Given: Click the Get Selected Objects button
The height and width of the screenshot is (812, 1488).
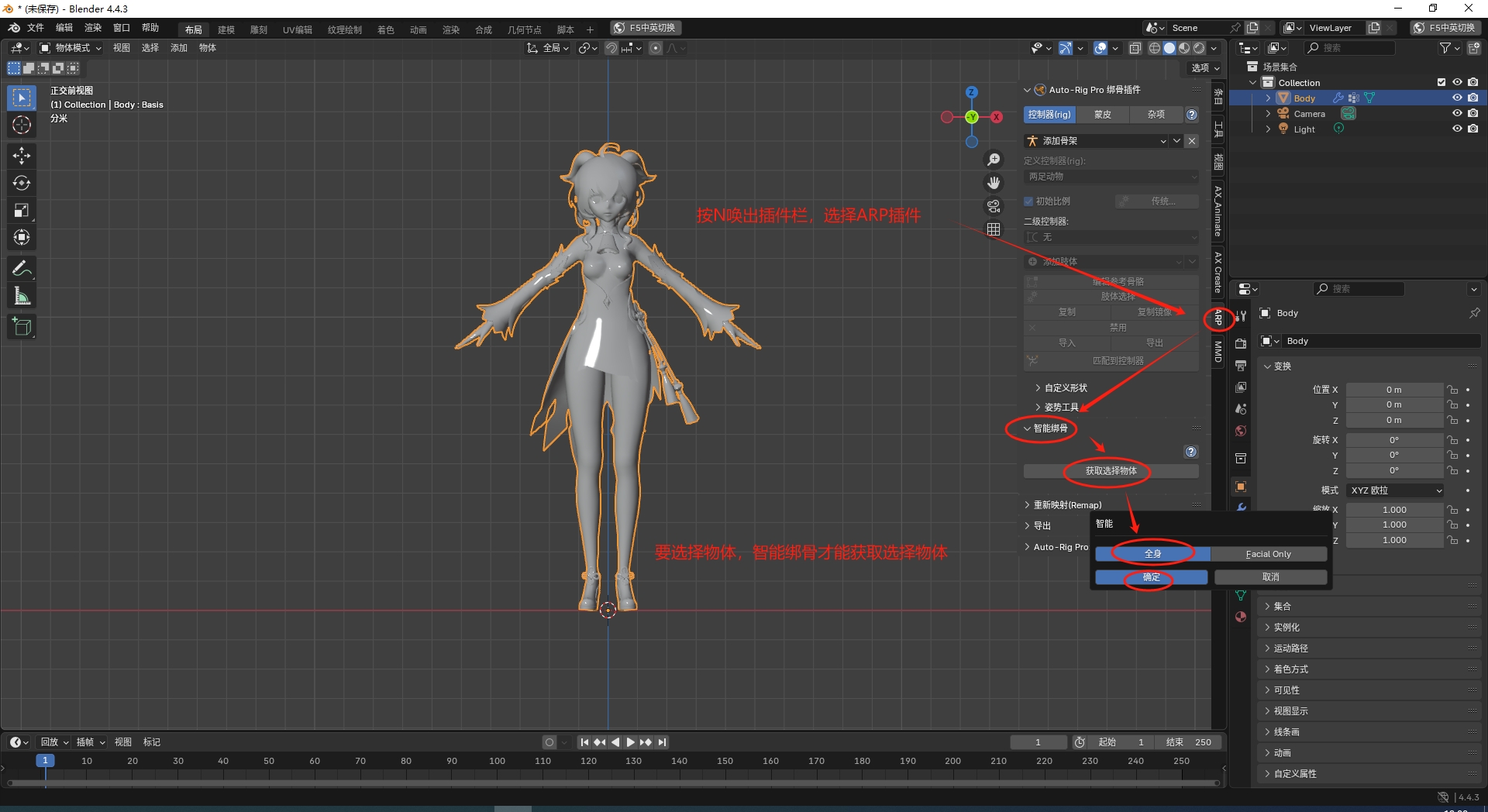Looking at the screenshot, I should (x=1111, y=471).
